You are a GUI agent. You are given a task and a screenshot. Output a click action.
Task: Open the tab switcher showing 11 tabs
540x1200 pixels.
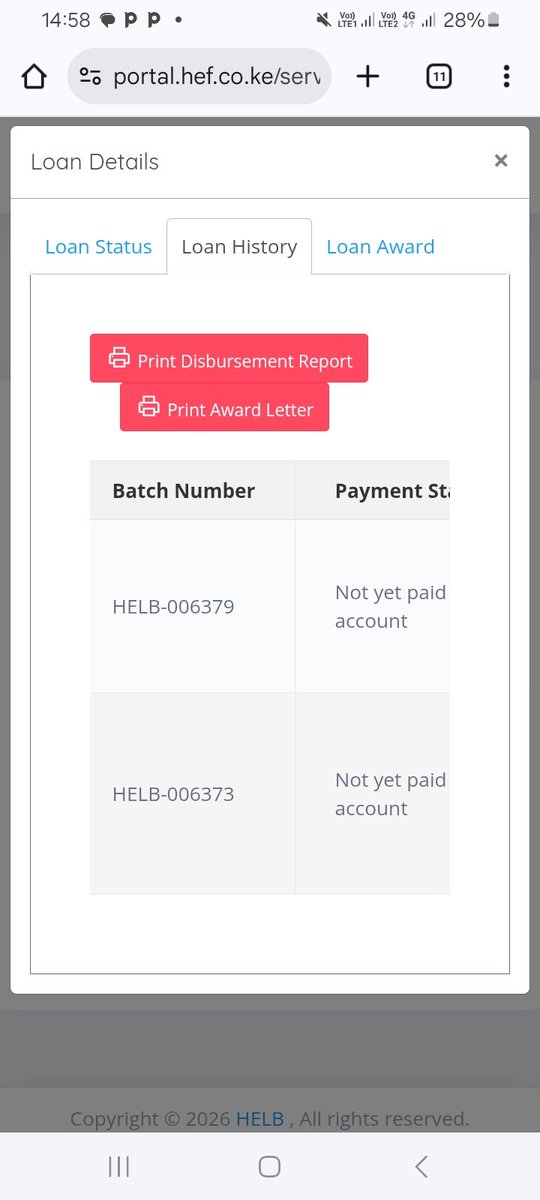pos(438,76)
